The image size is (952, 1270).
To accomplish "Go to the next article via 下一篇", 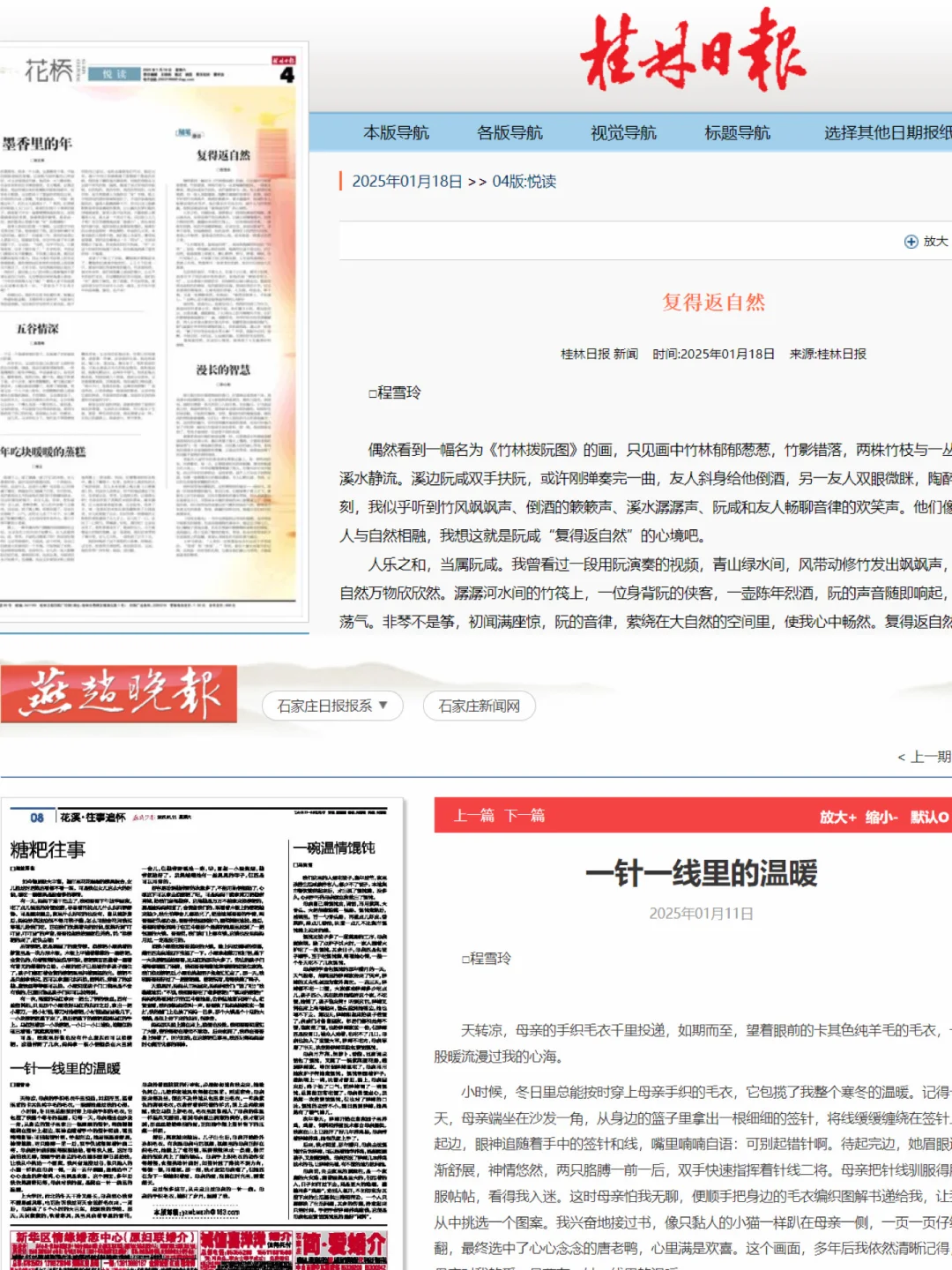I will point(524,816).
